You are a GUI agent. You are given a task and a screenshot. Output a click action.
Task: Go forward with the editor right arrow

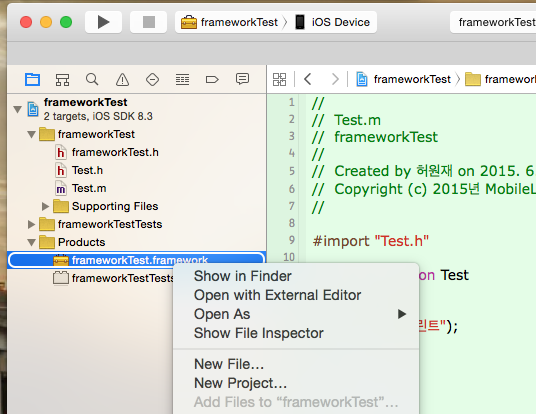click(x=335, y=79)
